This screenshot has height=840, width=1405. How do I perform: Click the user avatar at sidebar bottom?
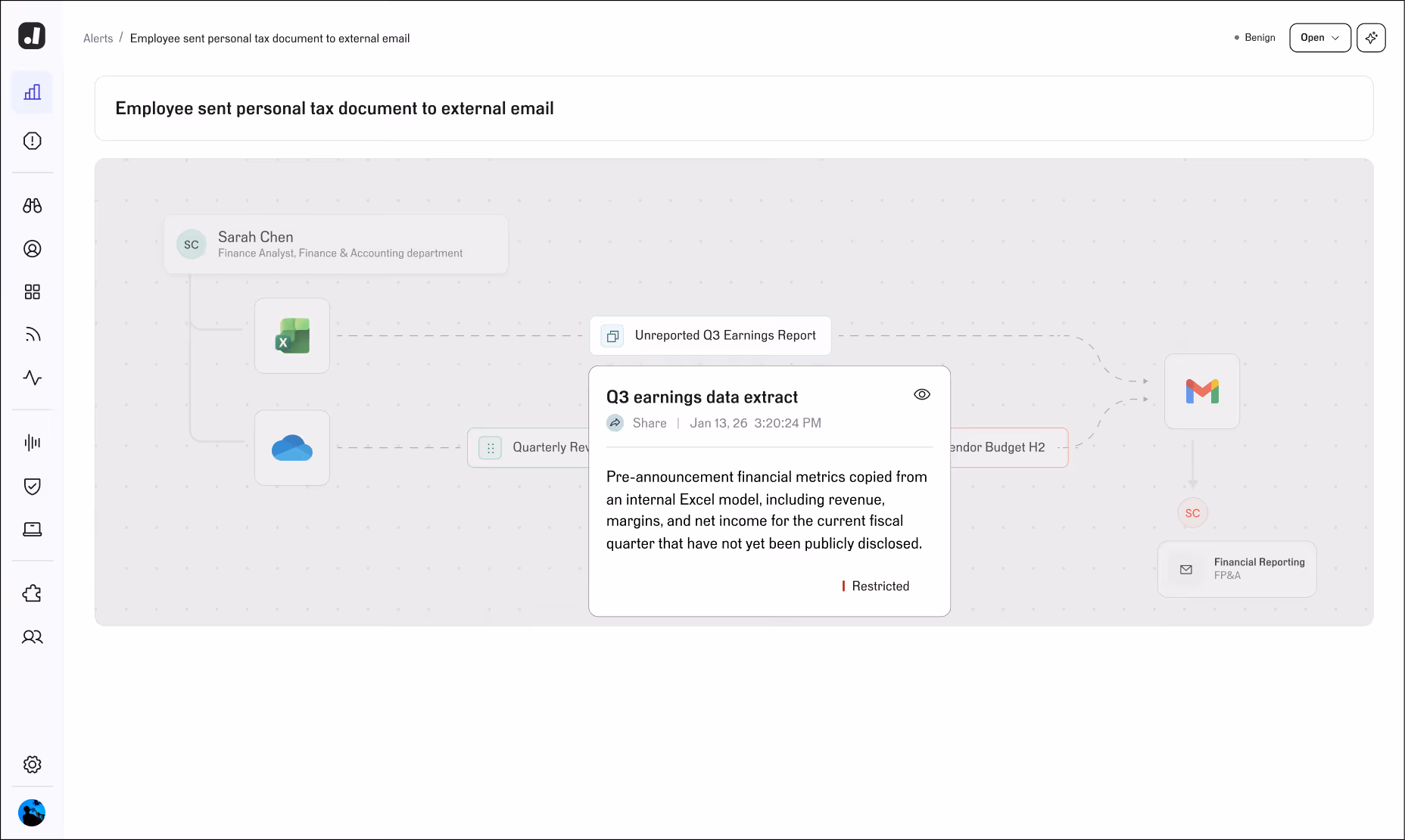(x=32, y=813)
